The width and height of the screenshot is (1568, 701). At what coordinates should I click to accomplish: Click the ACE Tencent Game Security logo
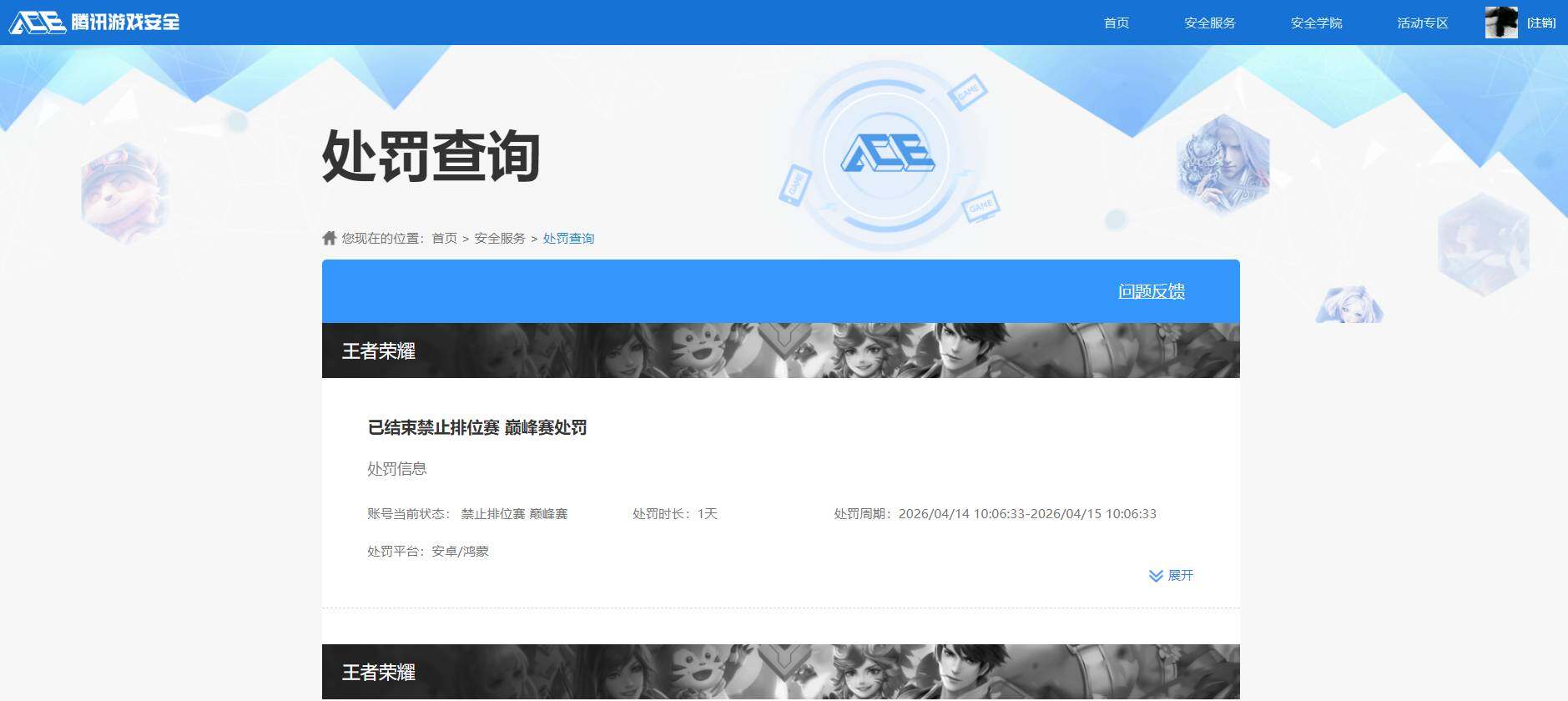94,23
